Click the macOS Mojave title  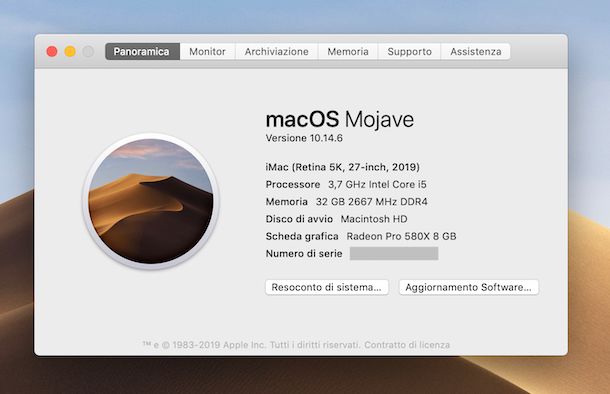pos(340,119)
